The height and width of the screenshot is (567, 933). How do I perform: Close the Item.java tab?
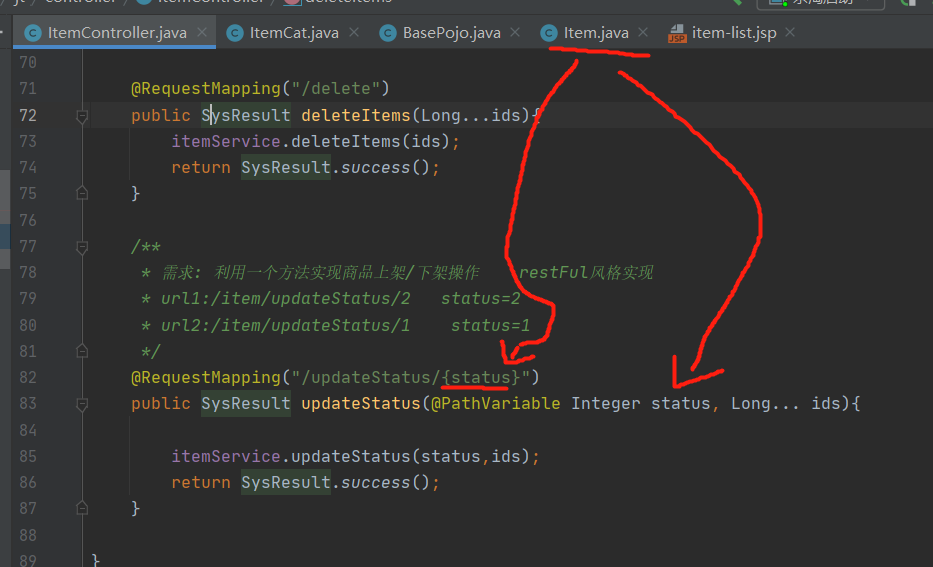click(643, 32)
